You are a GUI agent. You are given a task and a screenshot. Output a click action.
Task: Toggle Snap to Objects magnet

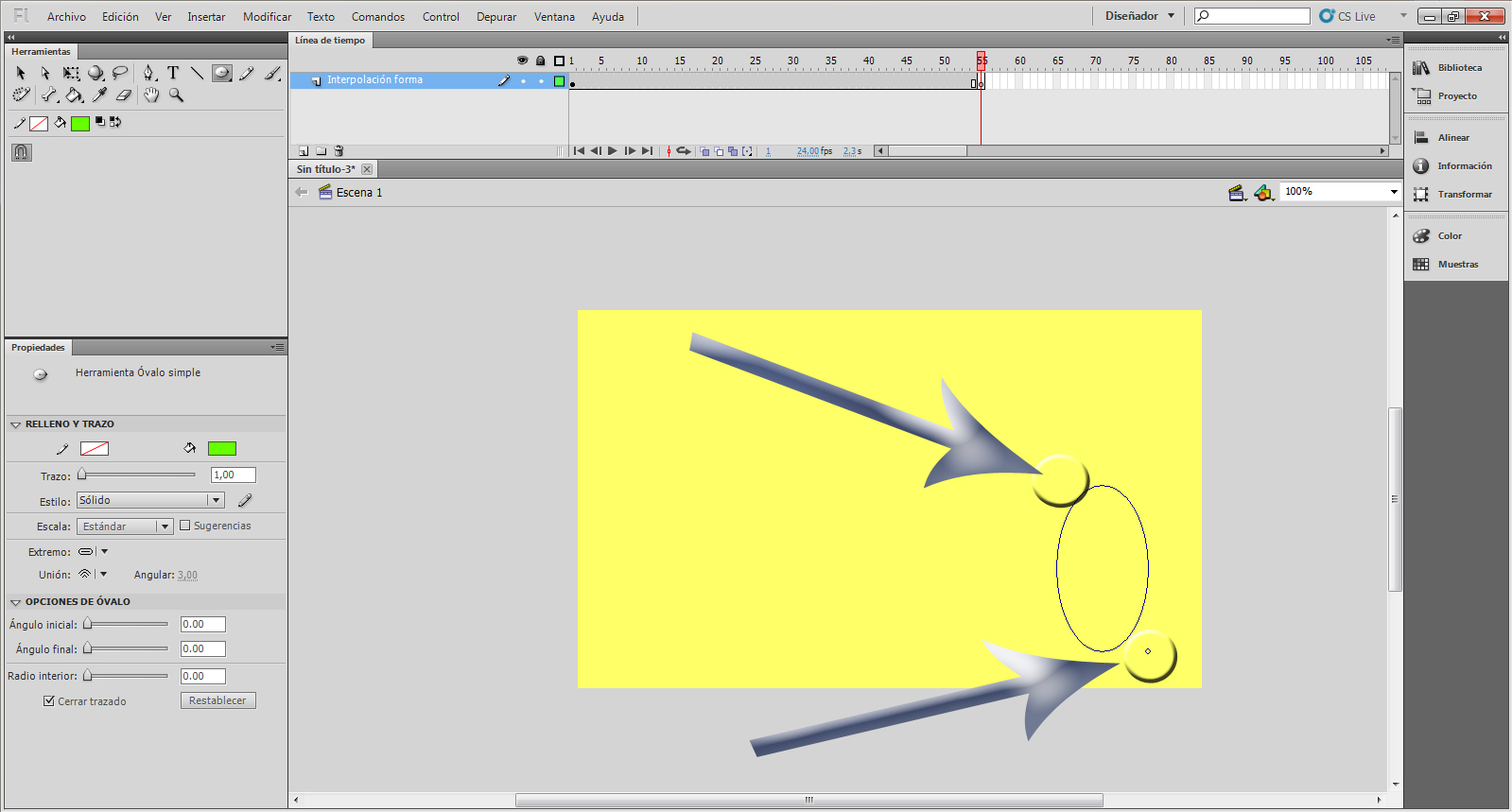pyautogui.click(x=22, y=152)
